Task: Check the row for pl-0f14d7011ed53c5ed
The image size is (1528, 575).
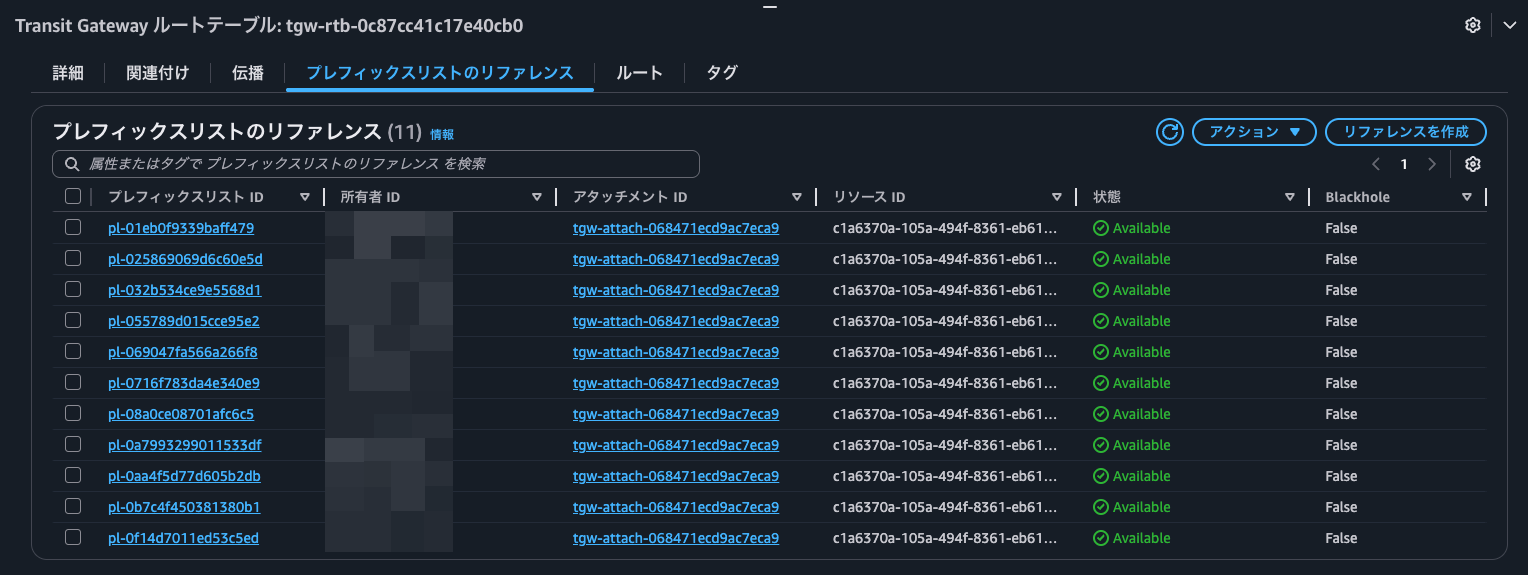Action: point(73,538)
